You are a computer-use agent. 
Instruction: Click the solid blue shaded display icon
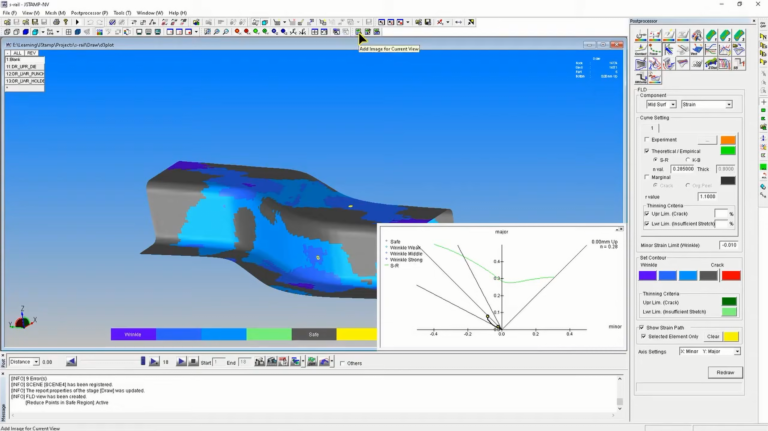[x=25, y=31]
